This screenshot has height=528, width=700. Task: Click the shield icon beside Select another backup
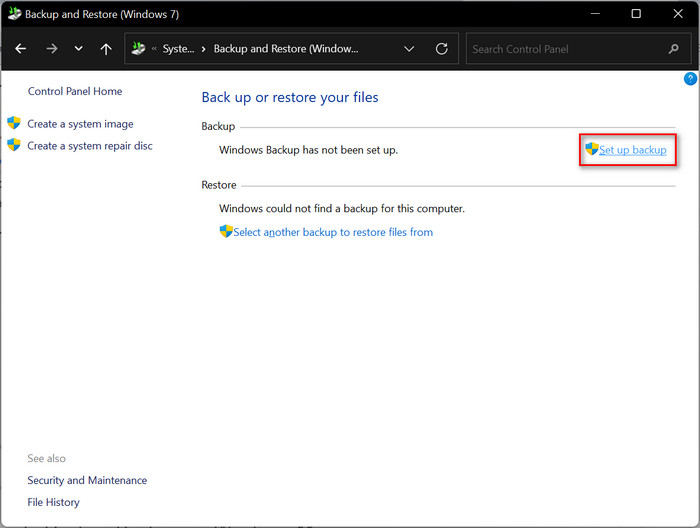coord(226,231)
